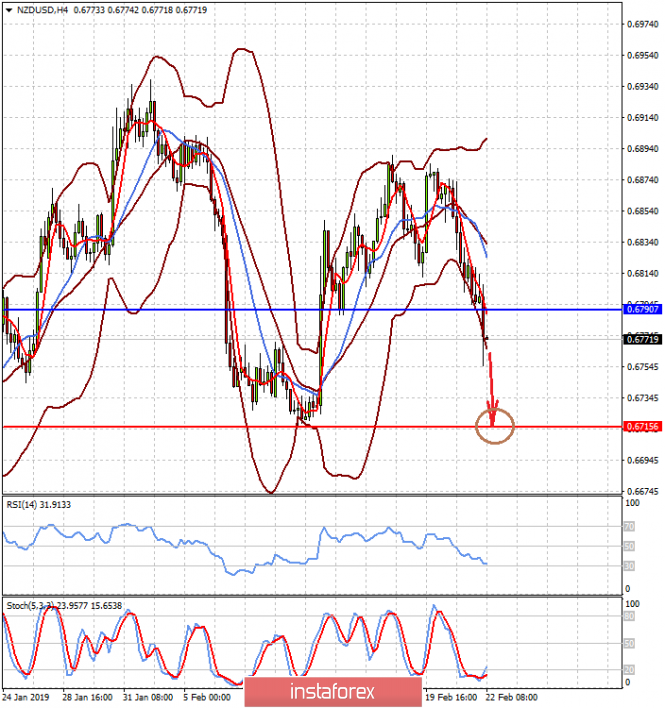
Task: Click the 0.66745 price axis value
Action: point(643,491)
